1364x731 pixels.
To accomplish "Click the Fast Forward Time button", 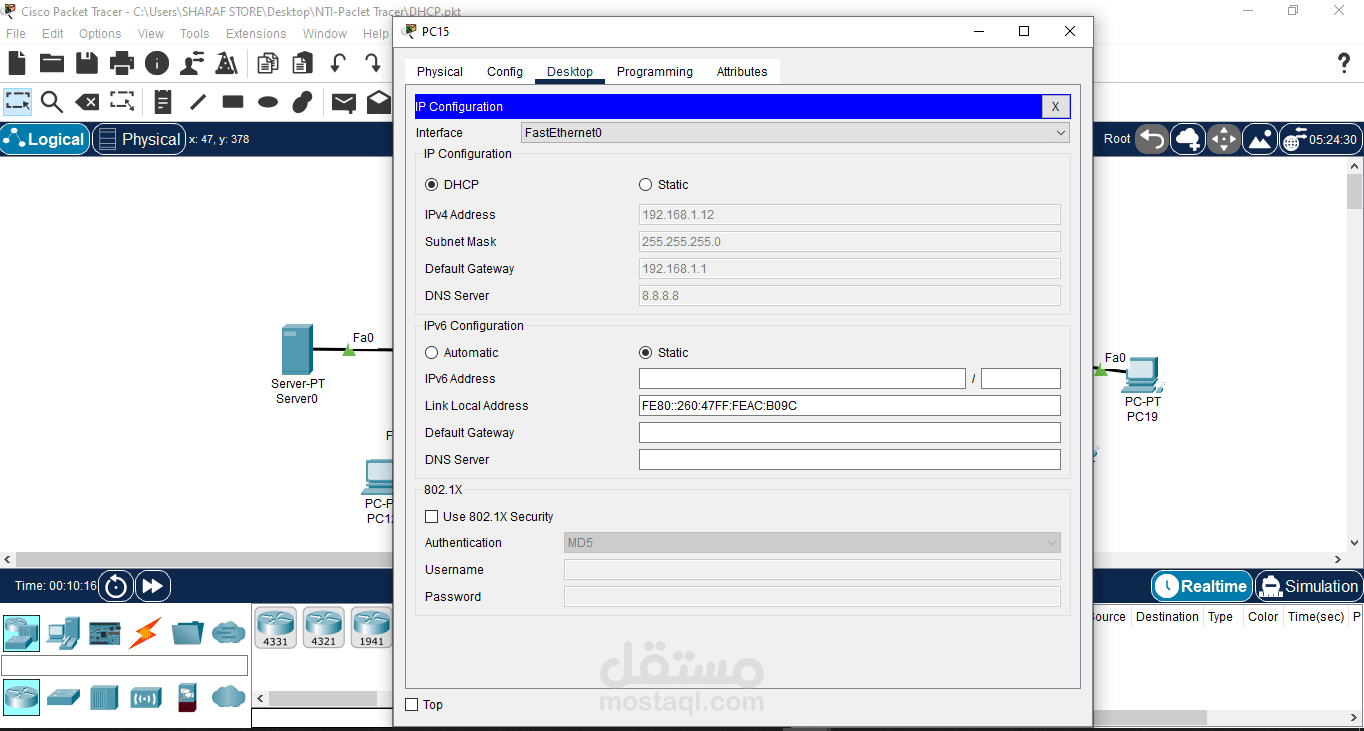I will click(153, 586).
